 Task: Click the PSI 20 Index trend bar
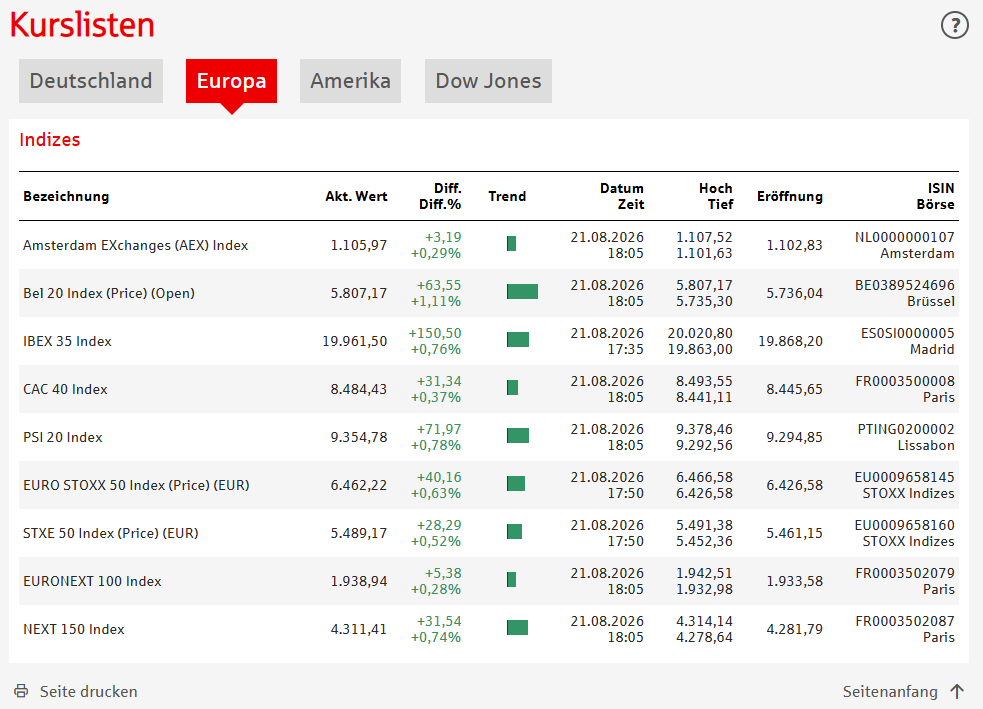(518, 436)
